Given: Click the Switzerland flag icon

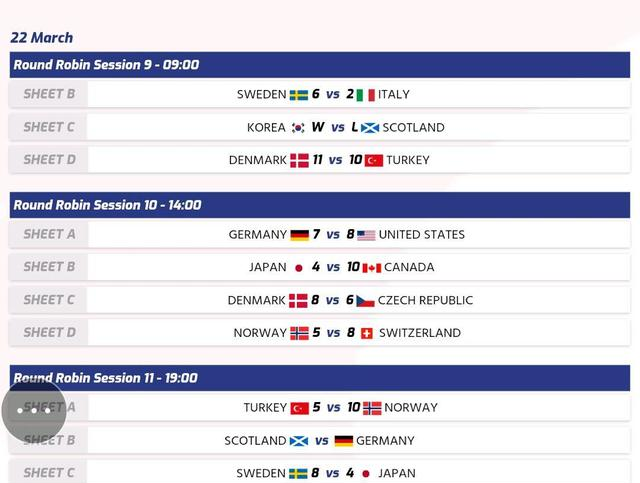Looking at the screenshot, I should click(x=367, y=334).
